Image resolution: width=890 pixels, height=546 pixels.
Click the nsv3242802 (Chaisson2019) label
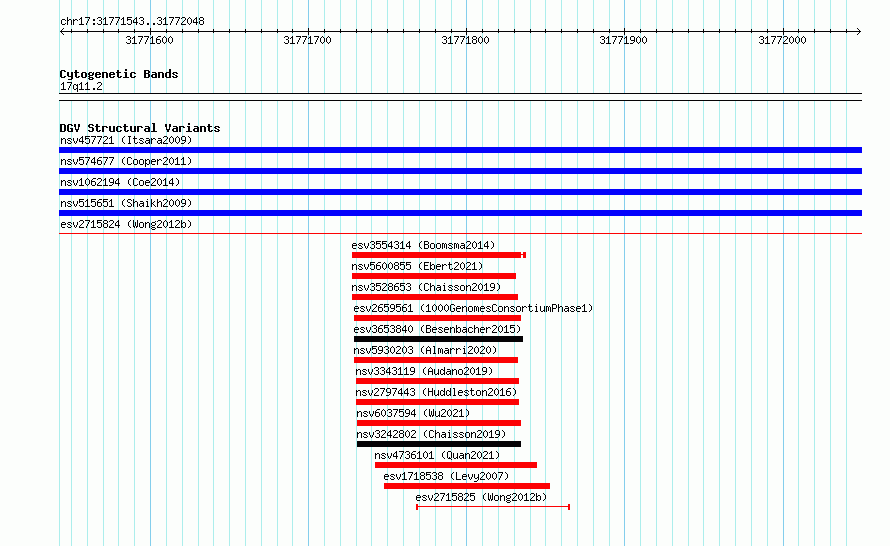point(431,434)
